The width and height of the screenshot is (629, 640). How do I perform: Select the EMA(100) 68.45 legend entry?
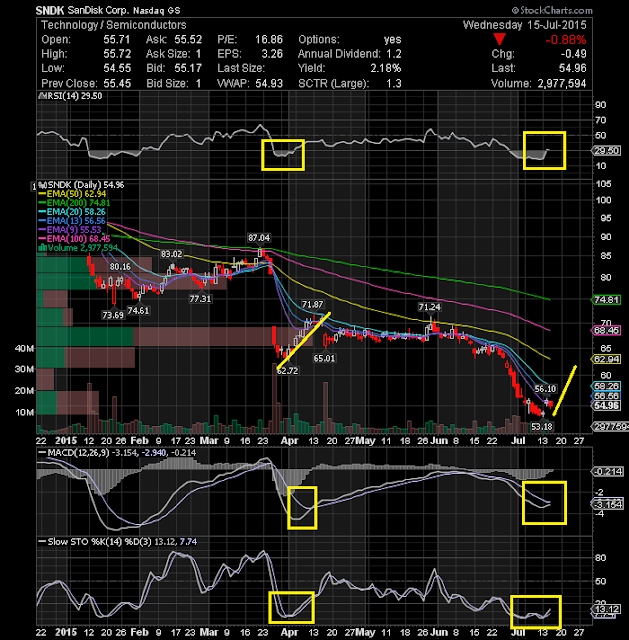74,239
